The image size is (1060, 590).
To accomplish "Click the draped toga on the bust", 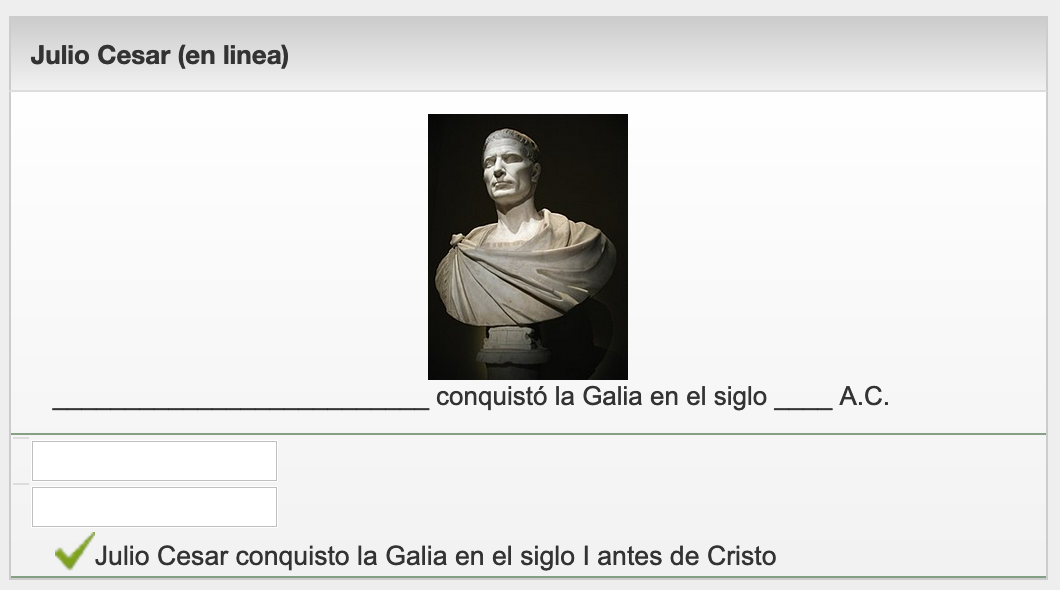I will [x=525, y=270].
